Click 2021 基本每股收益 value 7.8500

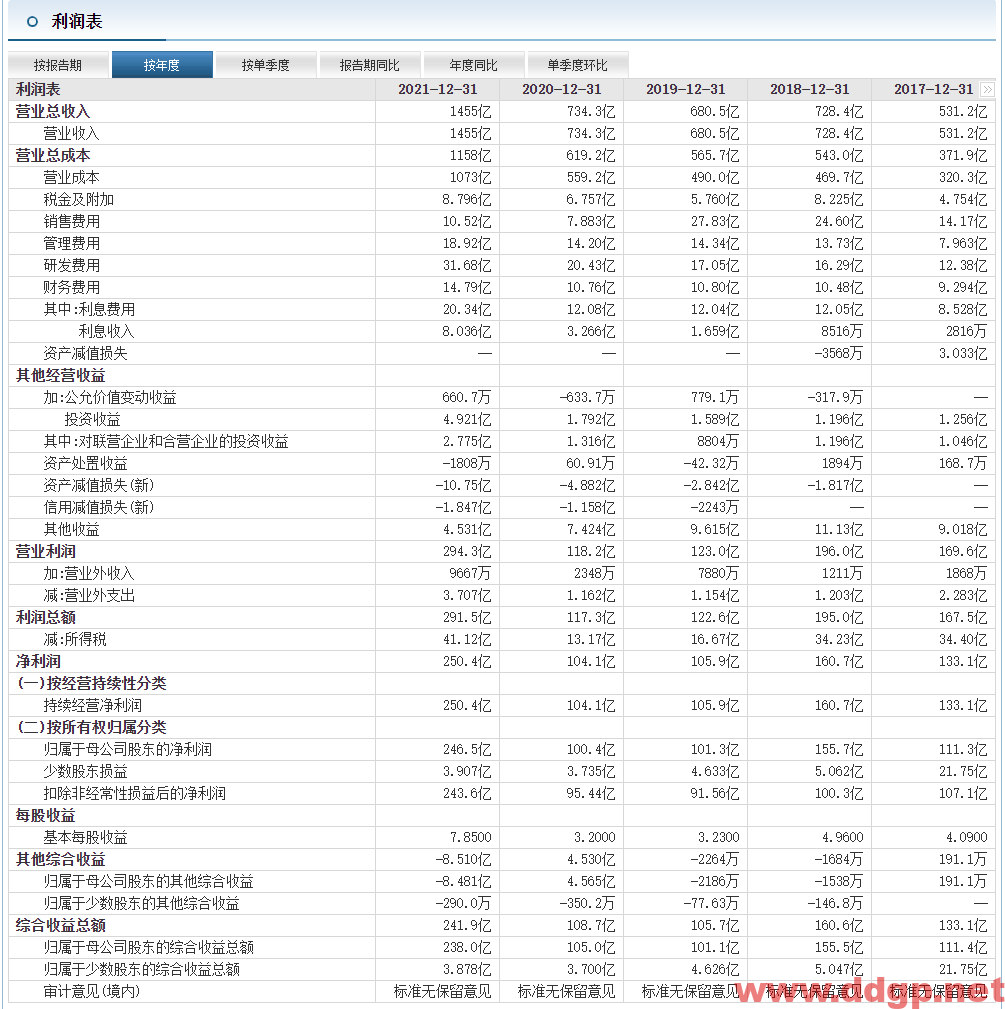[470, 837]
